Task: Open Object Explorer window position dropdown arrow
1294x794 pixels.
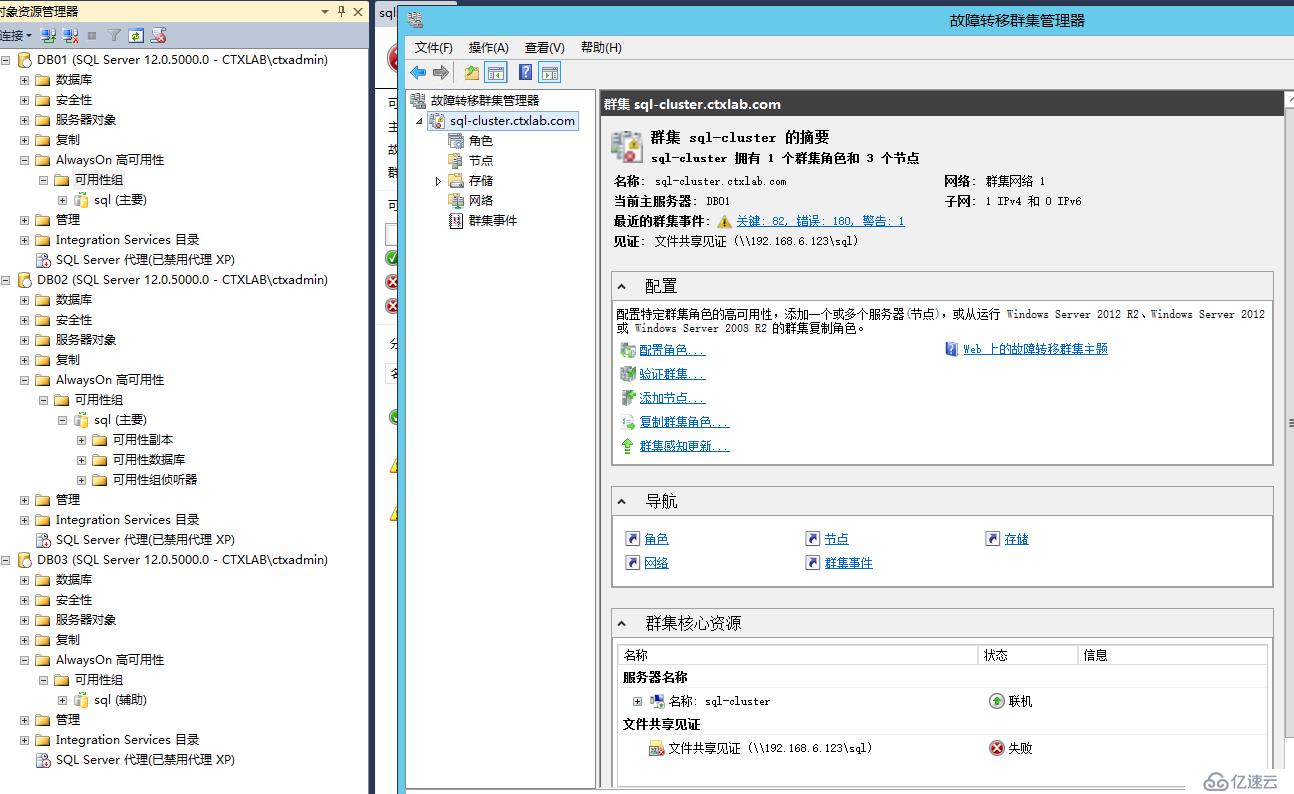Action: pyautogui.click(x=325, y=11)
